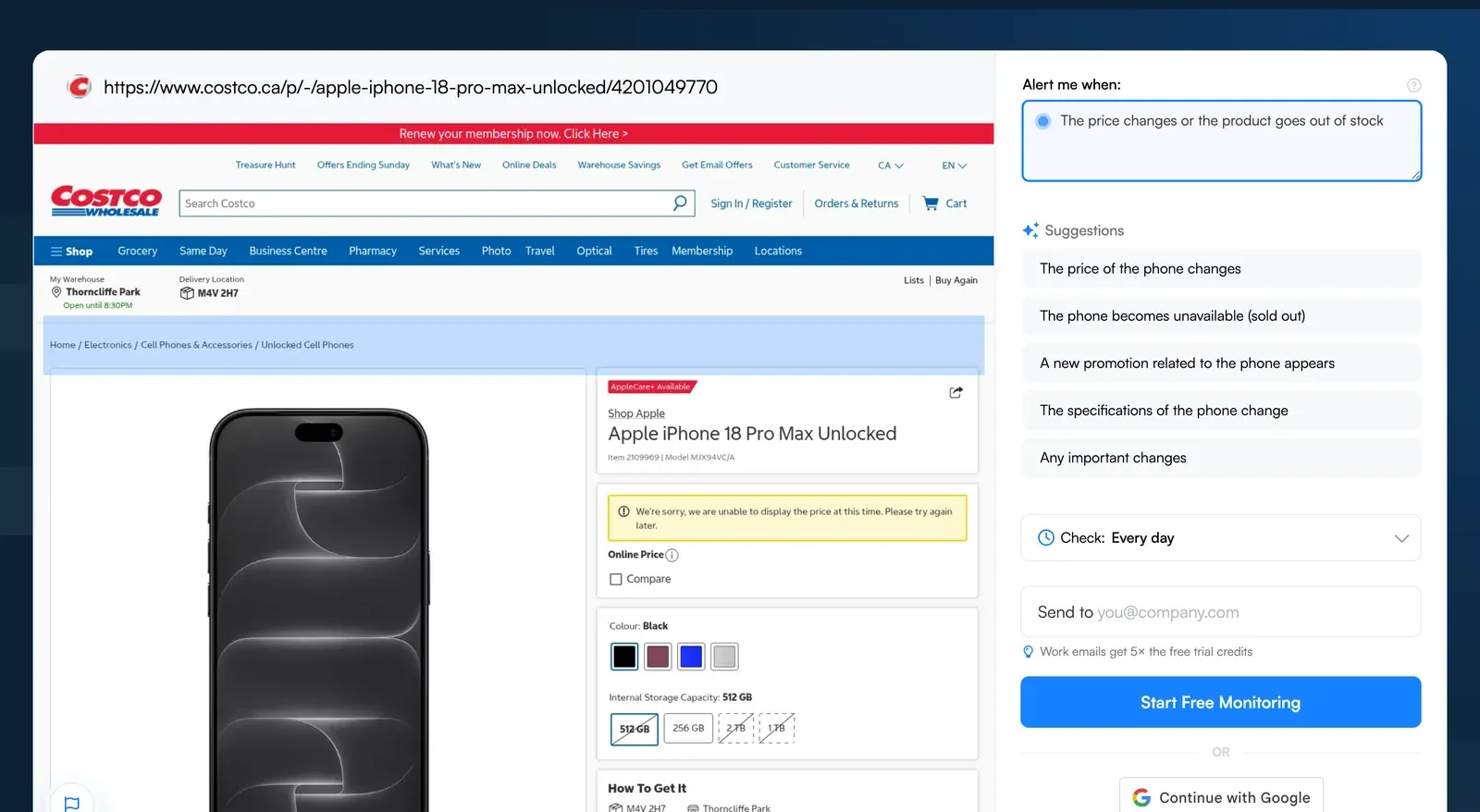Screen dimensions: 1480x812
Task: Click Continue with Google button
Action: point(1221,796)
